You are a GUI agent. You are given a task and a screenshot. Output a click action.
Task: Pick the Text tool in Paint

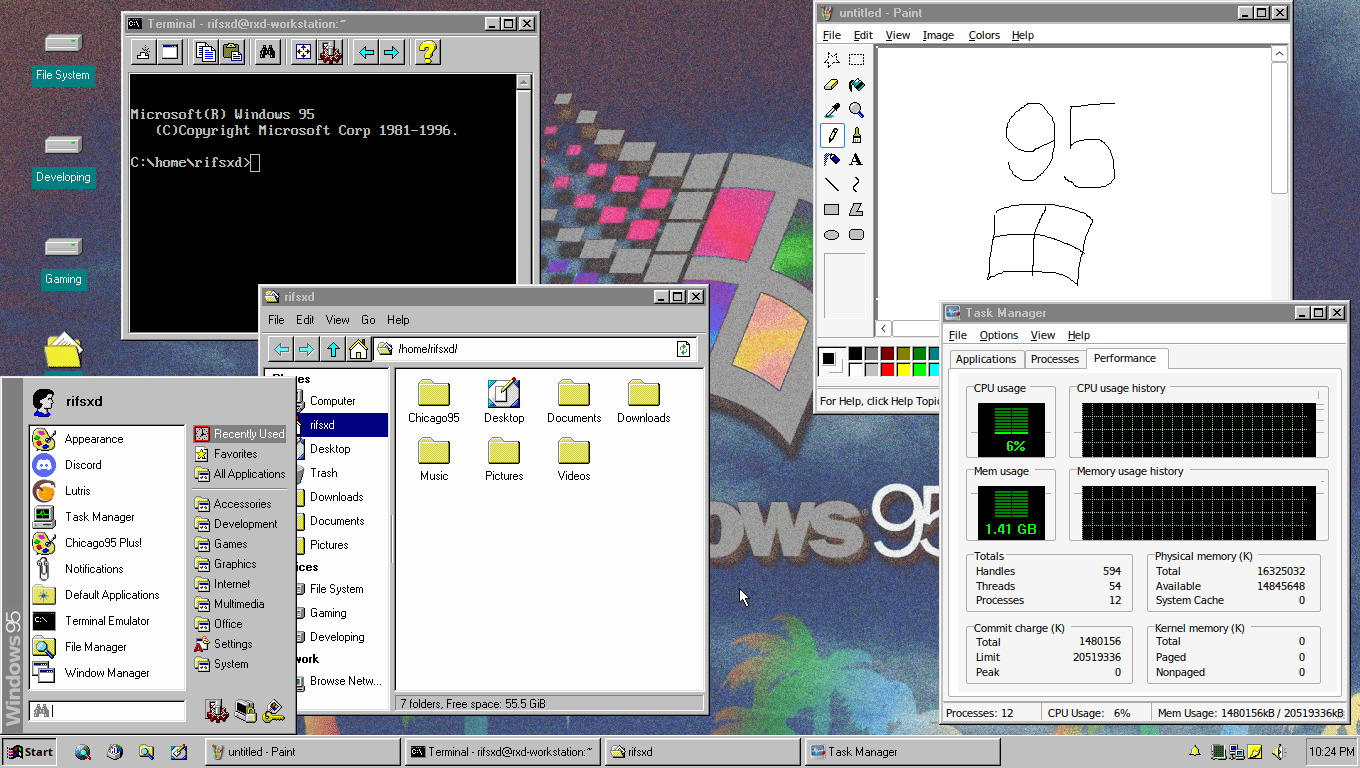[857, 160]
